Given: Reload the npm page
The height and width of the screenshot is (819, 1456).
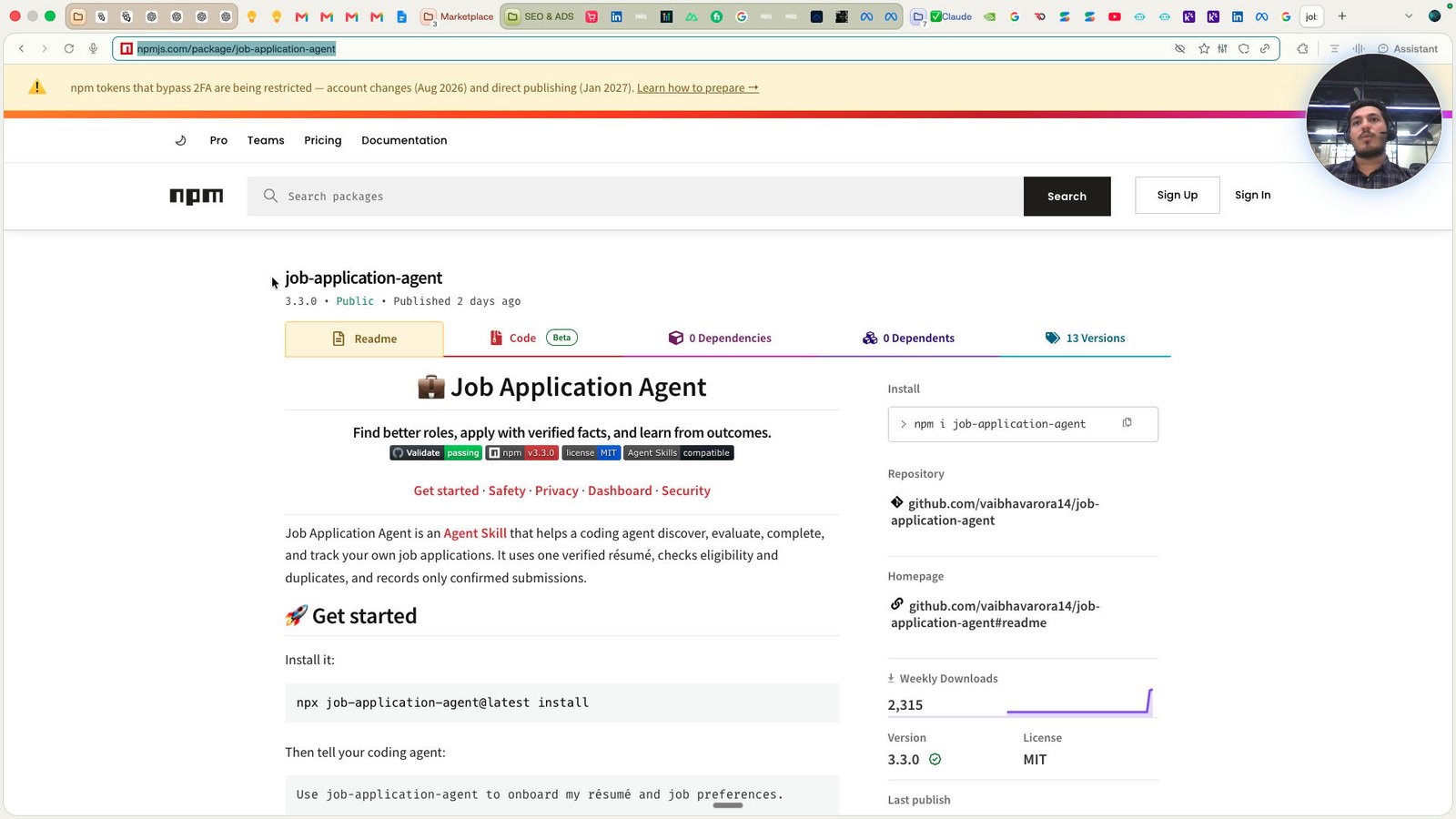Looking at the screenshot, I should coord(69,49).
